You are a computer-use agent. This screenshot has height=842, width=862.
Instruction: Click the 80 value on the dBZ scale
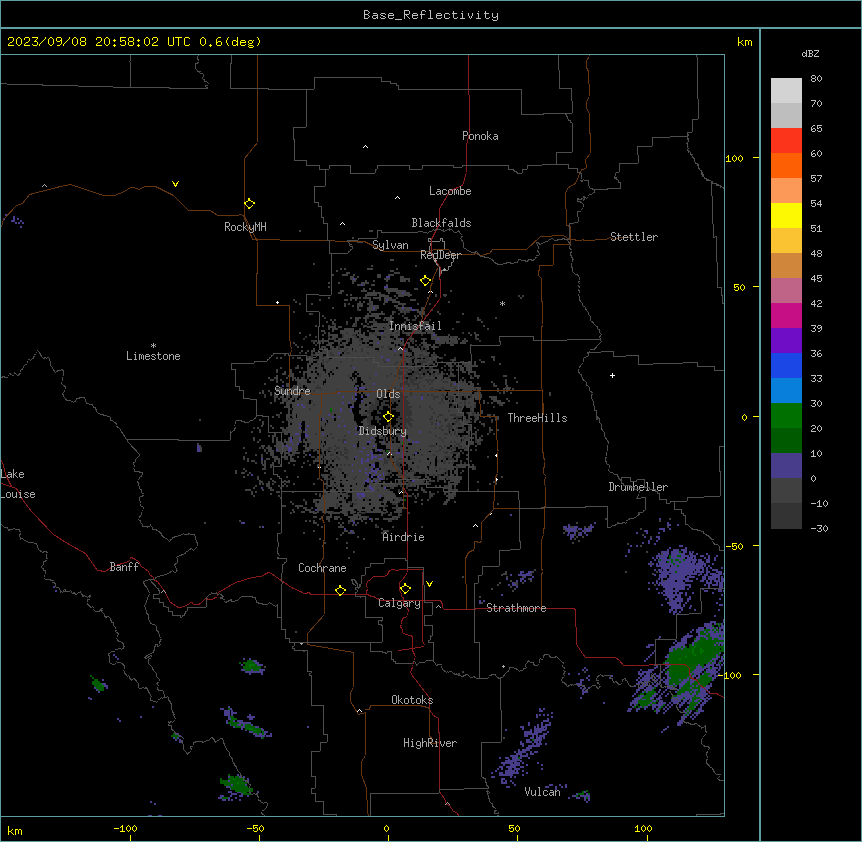(816, 79)
